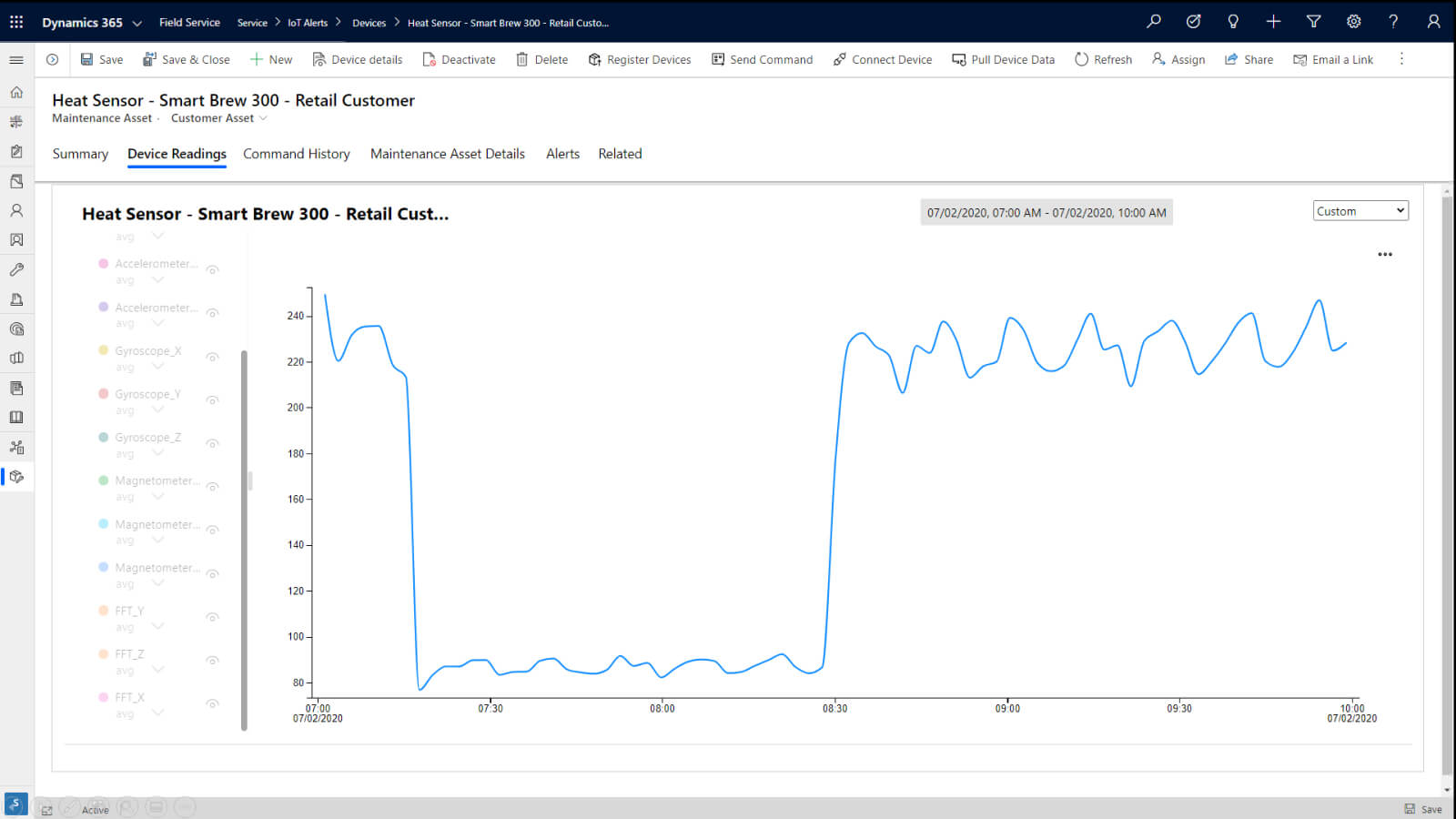
Task: Open more commands vertical ellipsis in toolbar
Action: click(1401, 59)
